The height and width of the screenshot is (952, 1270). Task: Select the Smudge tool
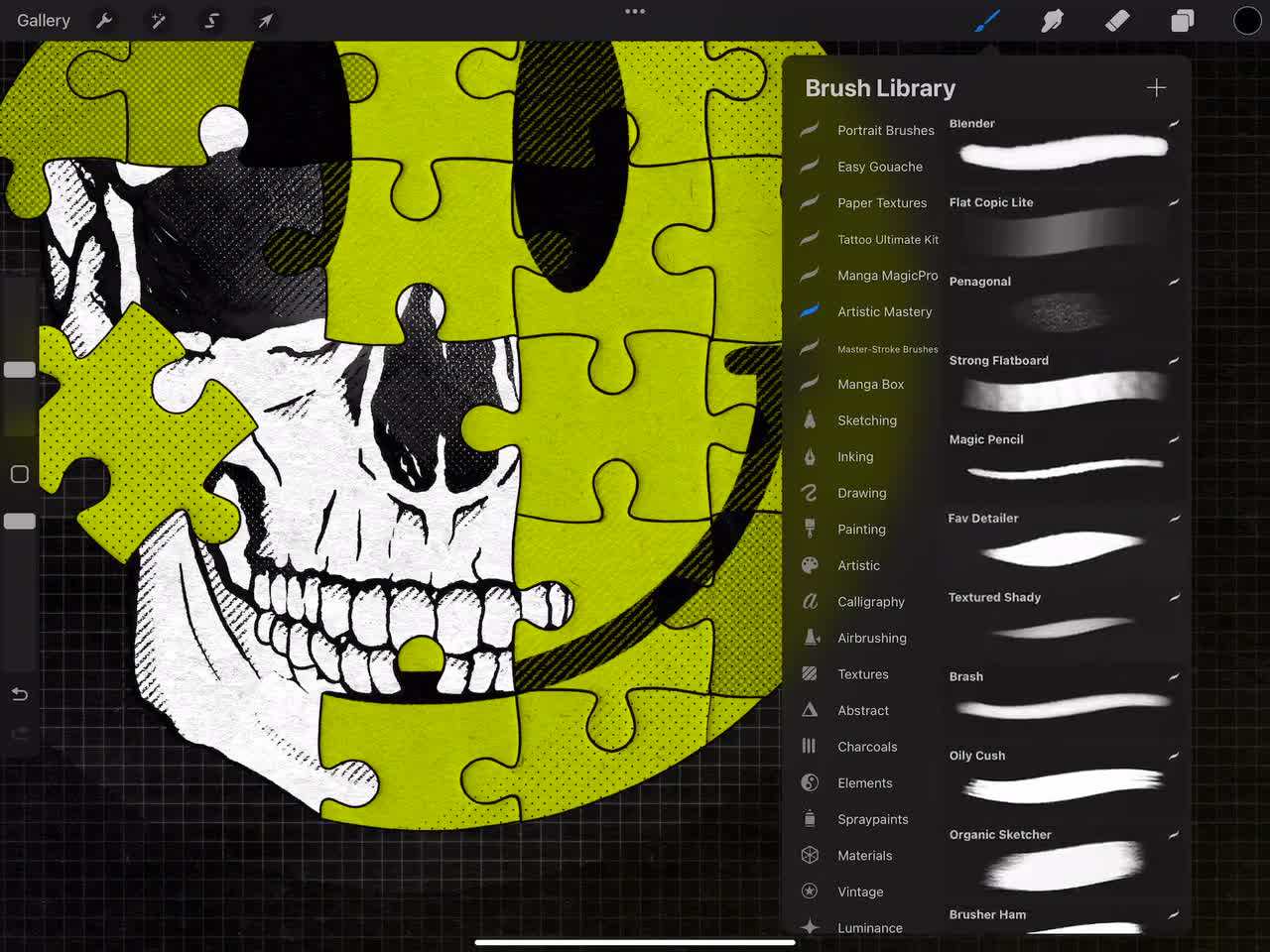[x=1052, y=20]
